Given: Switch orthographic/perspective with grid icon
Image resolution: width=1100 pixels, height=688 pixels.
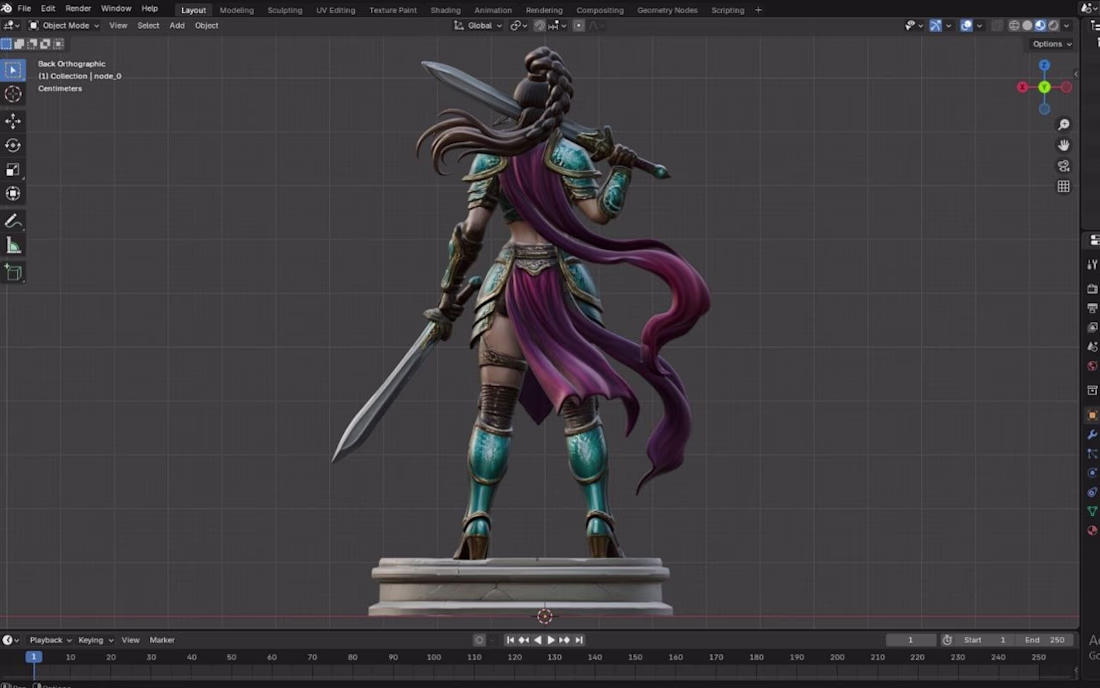Looking at the screenshot, I should [x=1064, y=187].
